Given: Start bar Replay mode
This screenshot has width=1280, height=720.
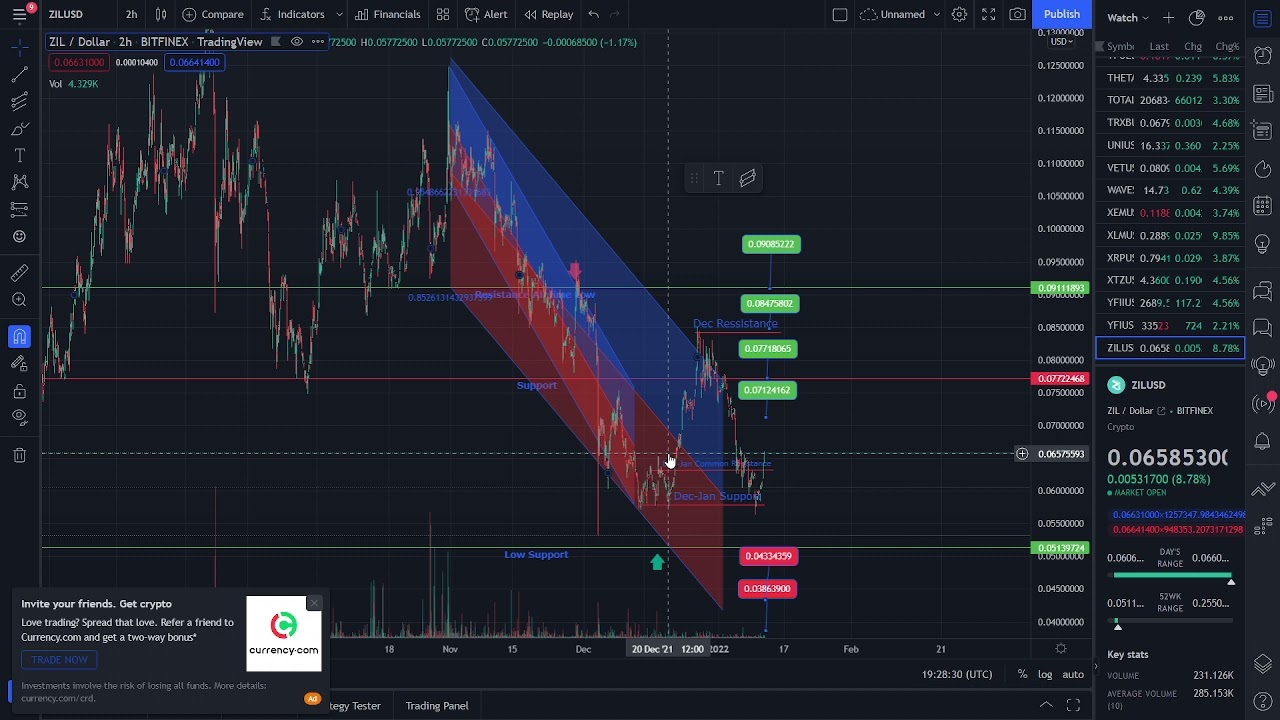Looking at the screenshot, I should 548,14.
